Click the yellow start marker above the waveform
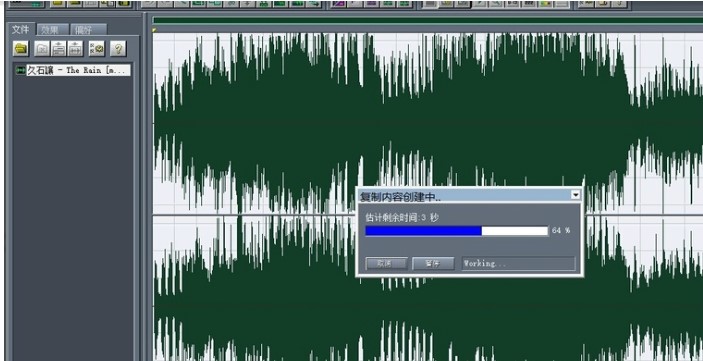This screenshot has width=703, height=361. pos(154,30)
